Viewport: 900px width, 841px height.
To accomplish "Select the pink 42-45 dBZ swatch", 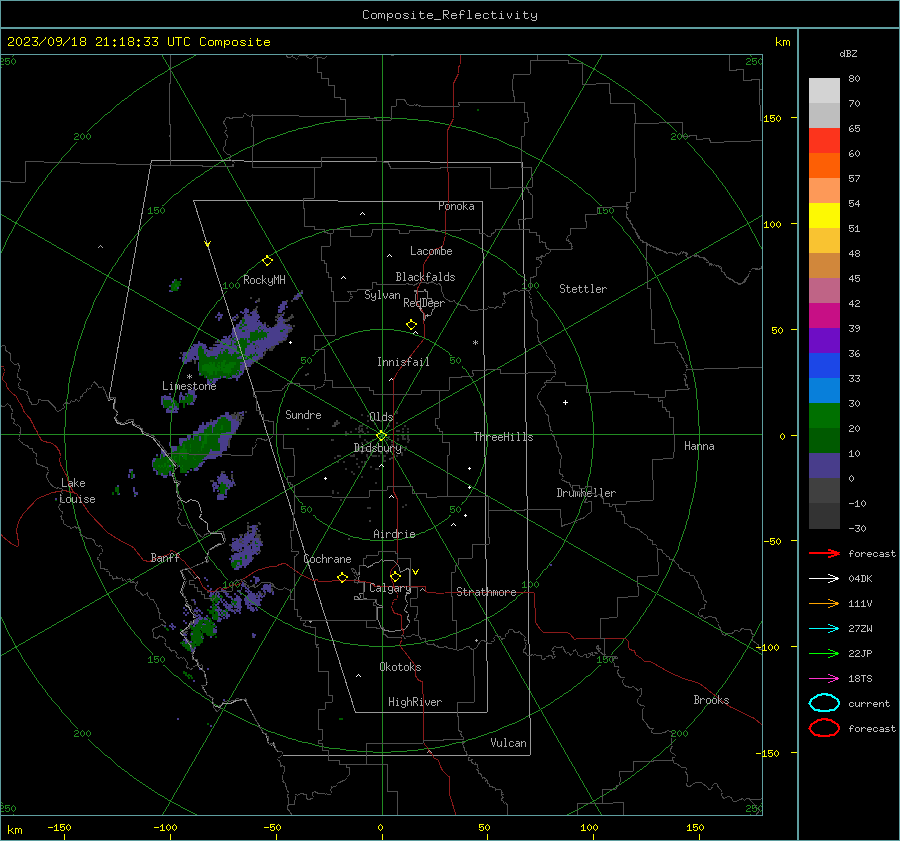I will point(824,291).
